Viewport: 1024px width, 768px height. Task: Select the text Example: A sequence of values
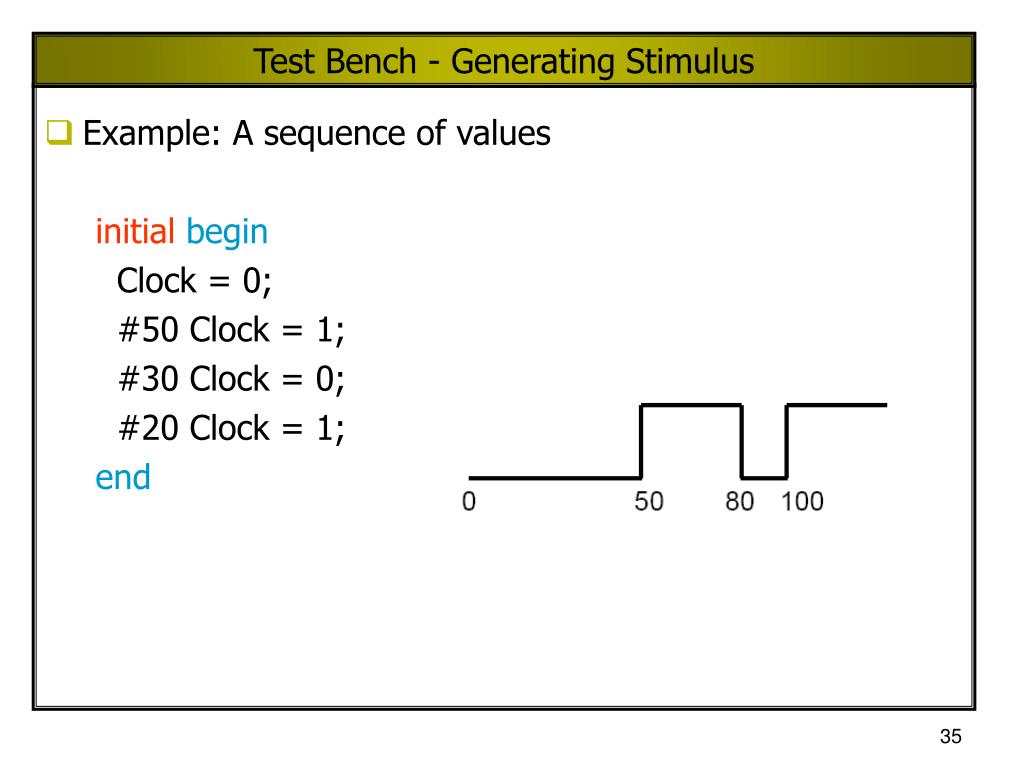coord(317,134)
